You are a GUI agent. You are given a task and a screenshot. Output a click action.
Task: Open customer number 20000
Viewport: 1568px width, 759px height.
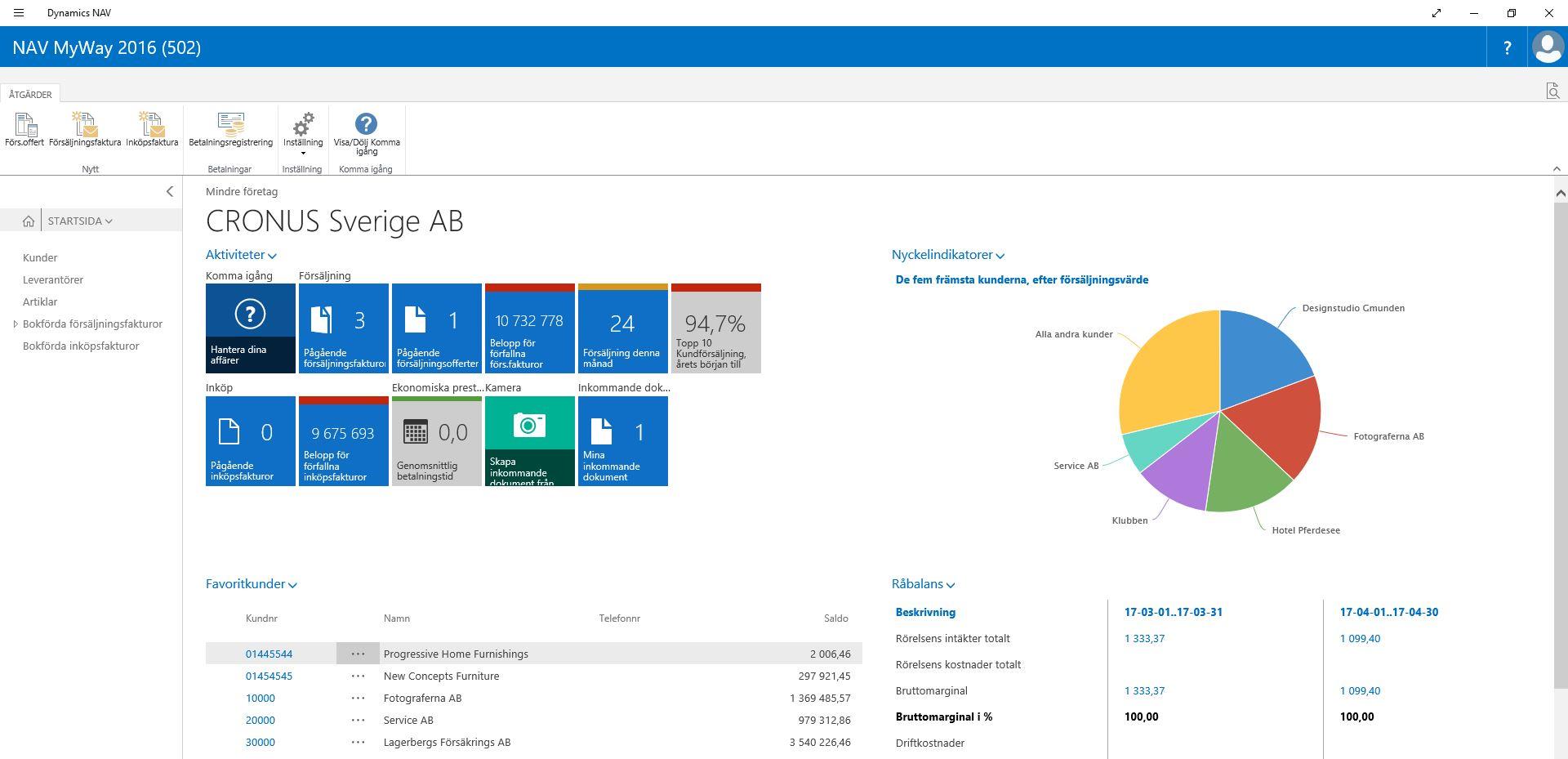point(261,720)
